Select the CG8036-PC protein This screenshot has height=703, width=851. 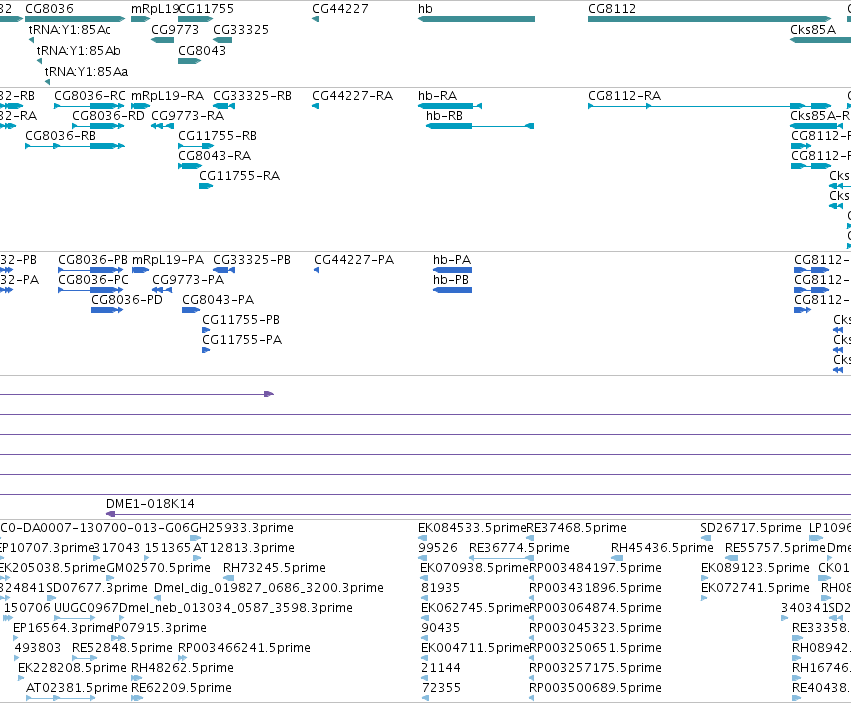91,290
